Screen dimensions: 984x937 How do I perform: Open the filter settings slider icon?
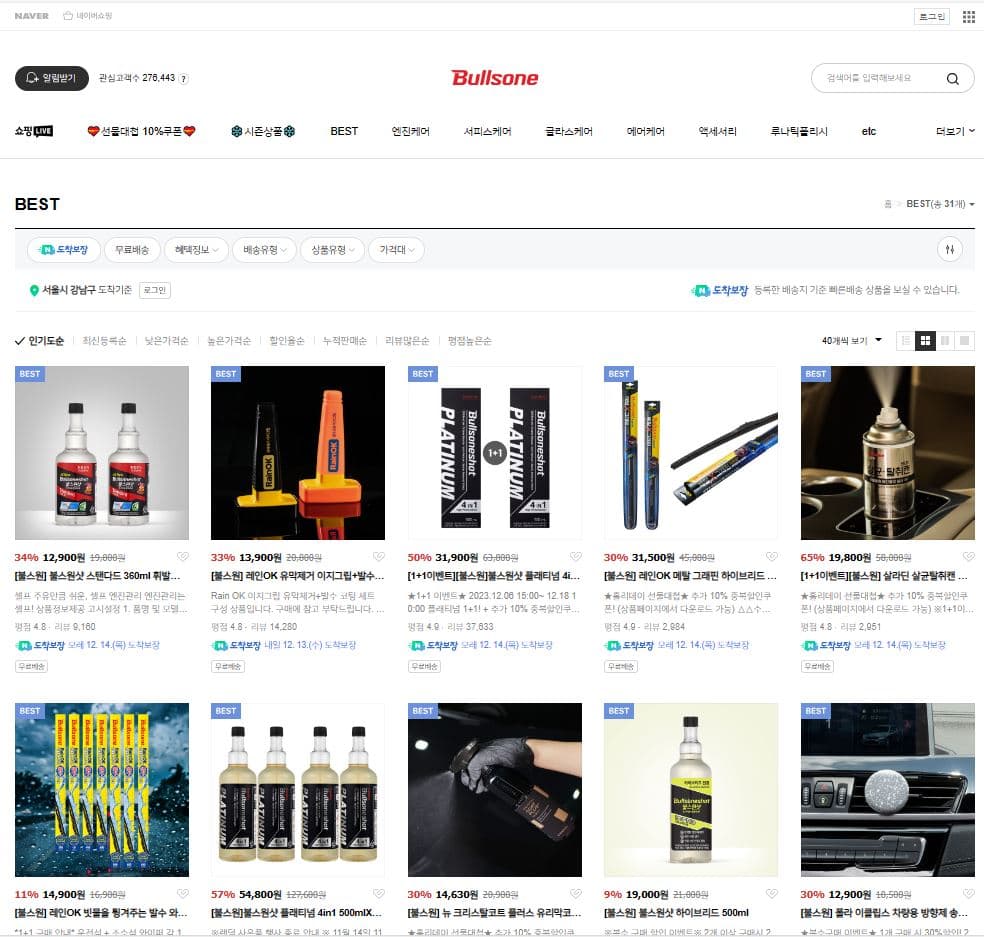949,250
